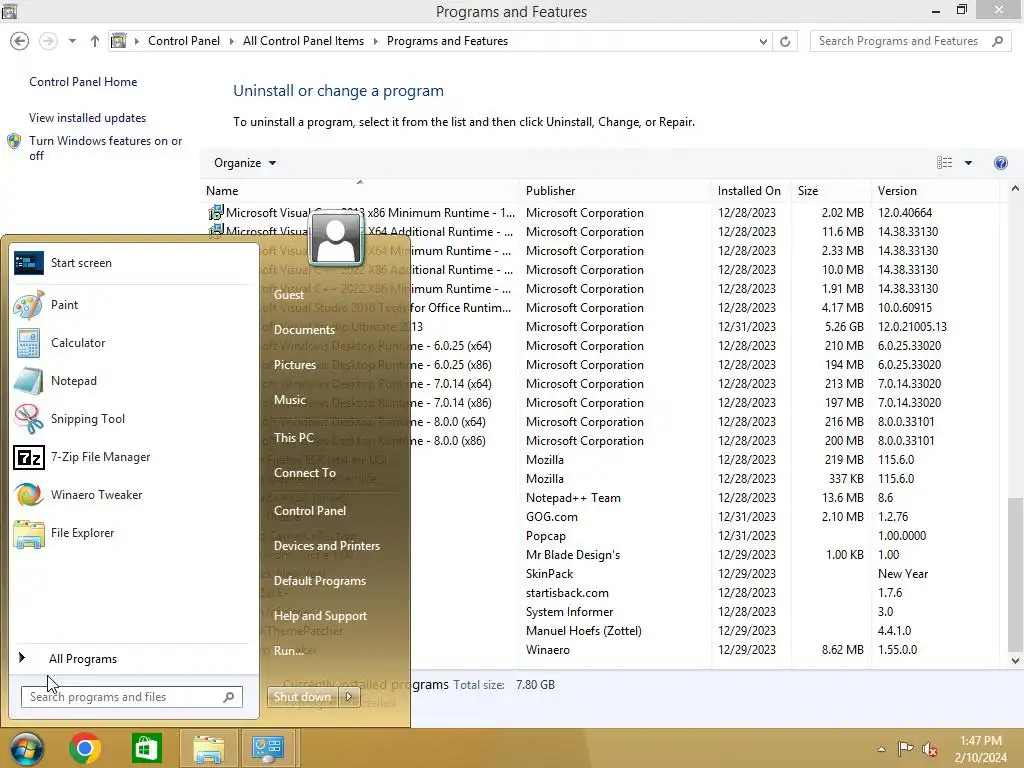1024x768 pixels.
Task: Open the help question mark icon
Action: click(1000, 163)
